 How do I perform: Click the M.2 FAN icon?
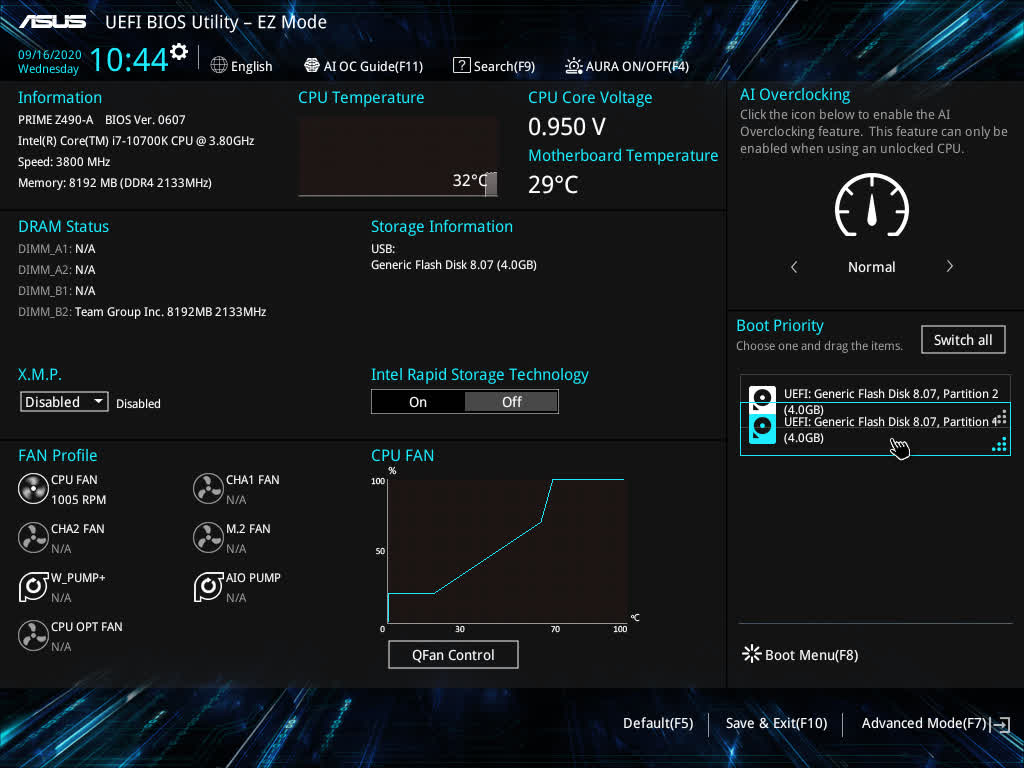tap(208, 538)
